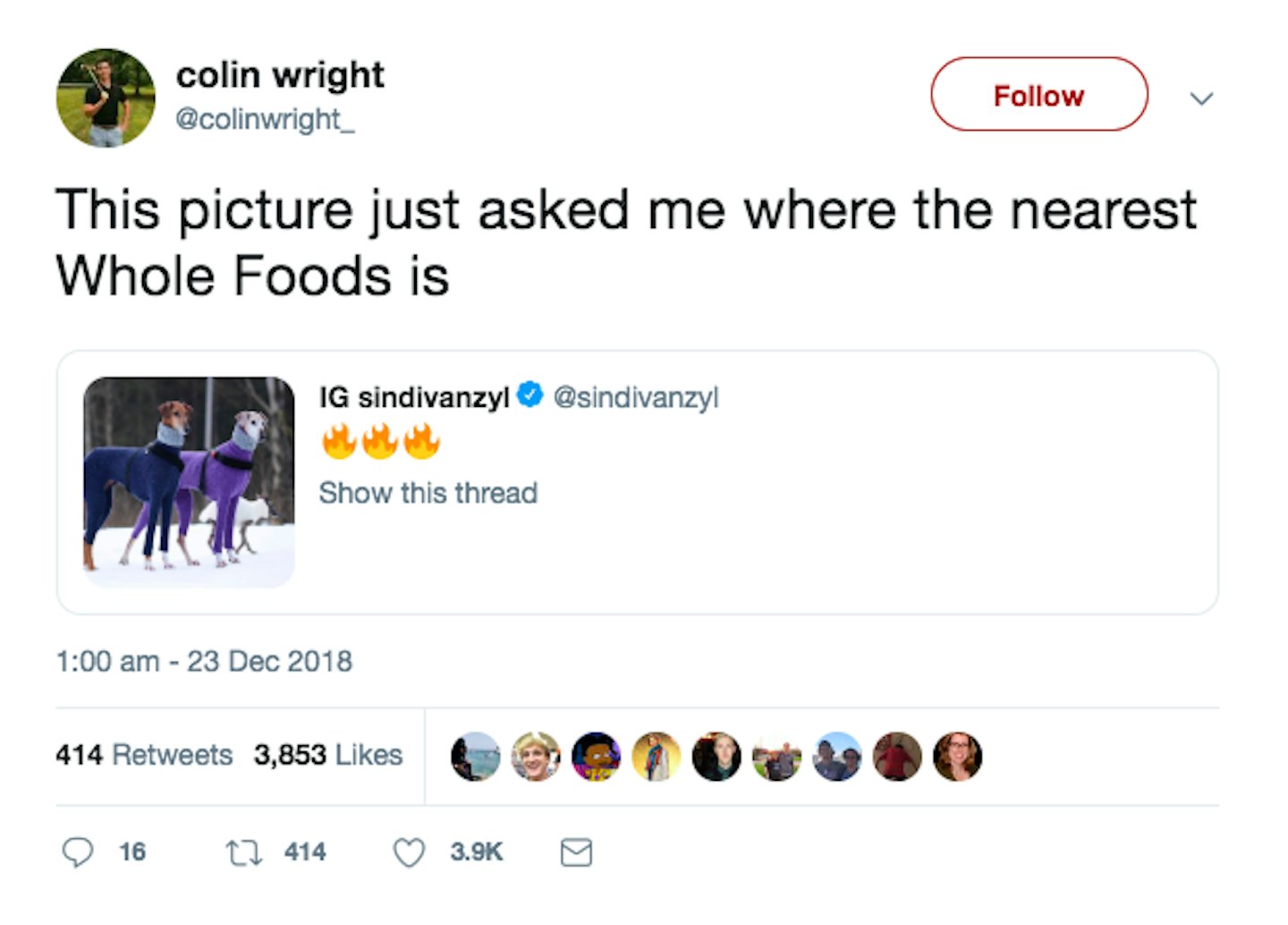Open the Show this thread link
The width and height of the screenshot is (1288, 925).
click(x=428, y=493)
